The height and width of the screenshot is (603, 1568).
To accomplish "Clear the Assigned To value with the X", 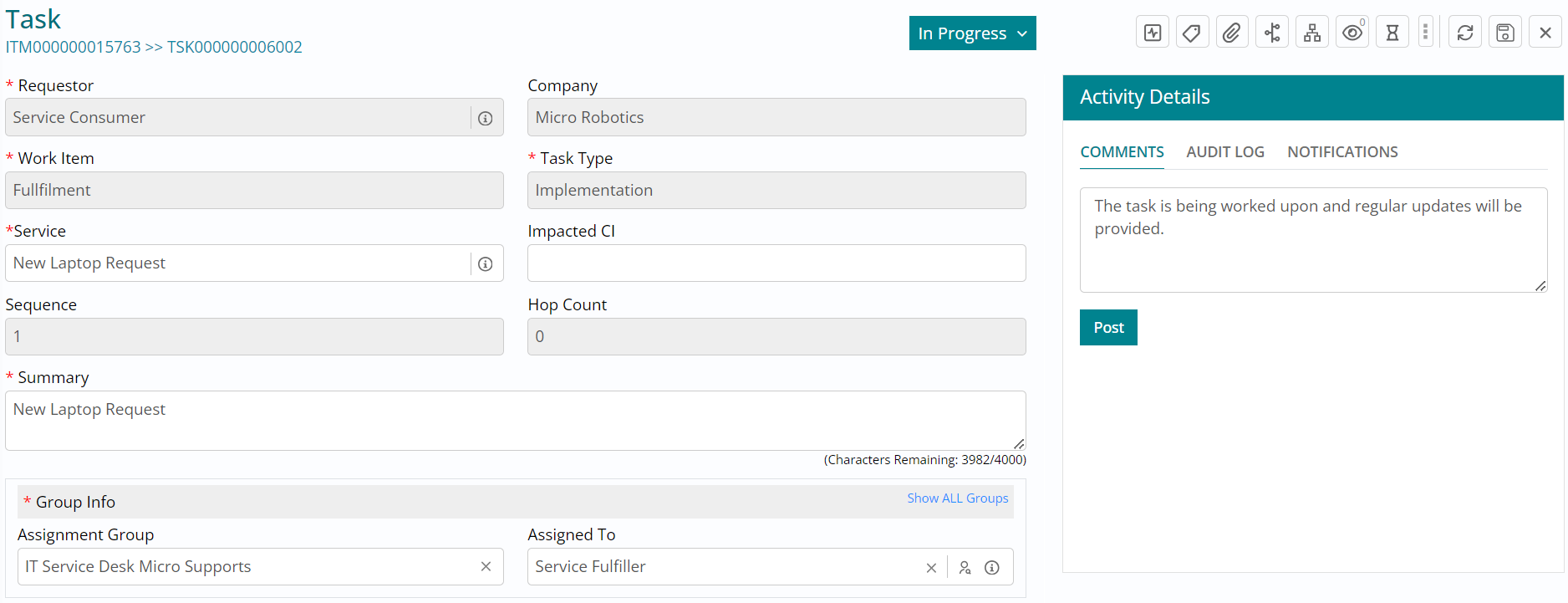I will 931,568.
